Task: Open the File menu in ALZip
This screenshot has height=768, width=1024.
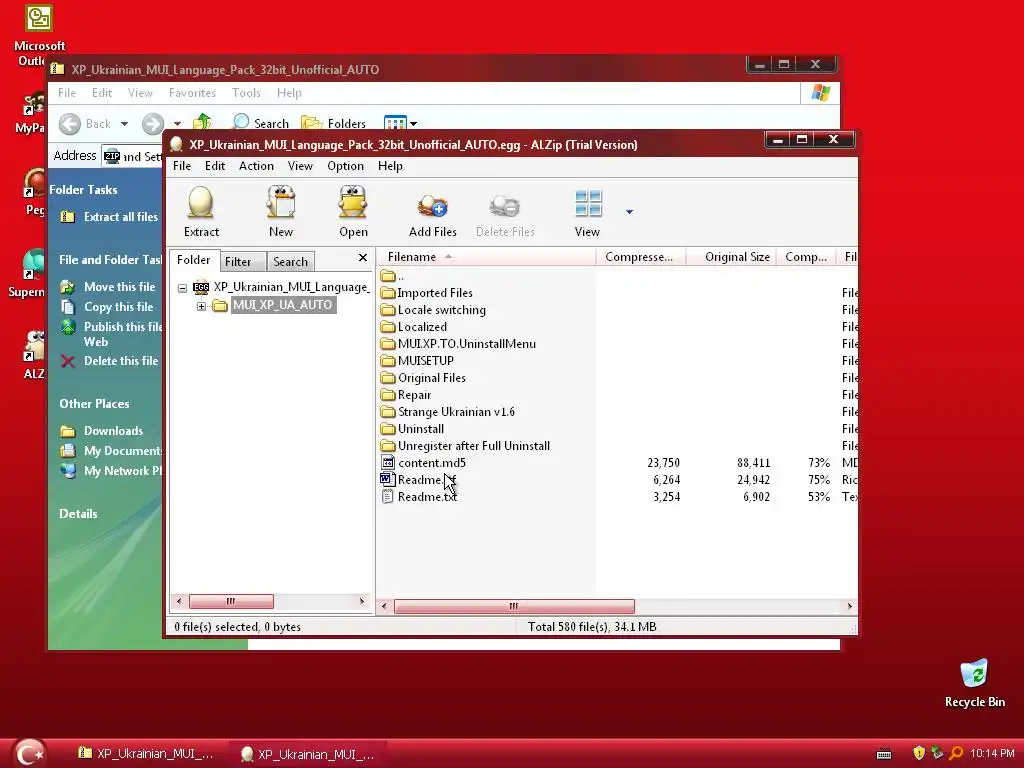Action: tap(182, 166)
